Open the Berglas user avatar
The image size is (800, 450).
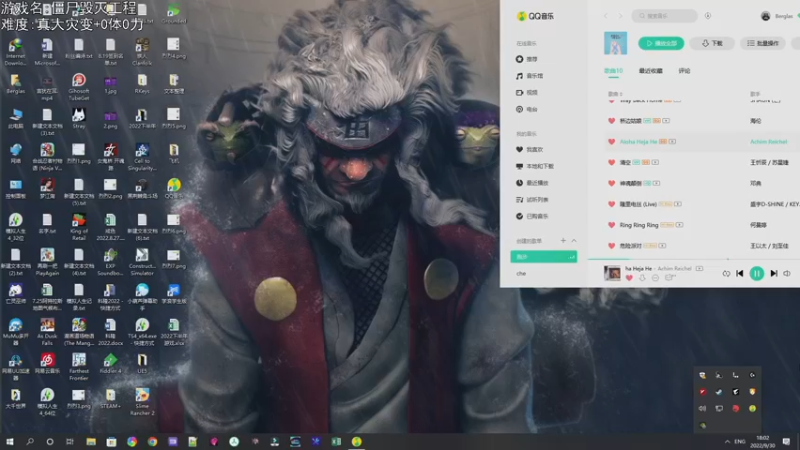pos(765,16)
